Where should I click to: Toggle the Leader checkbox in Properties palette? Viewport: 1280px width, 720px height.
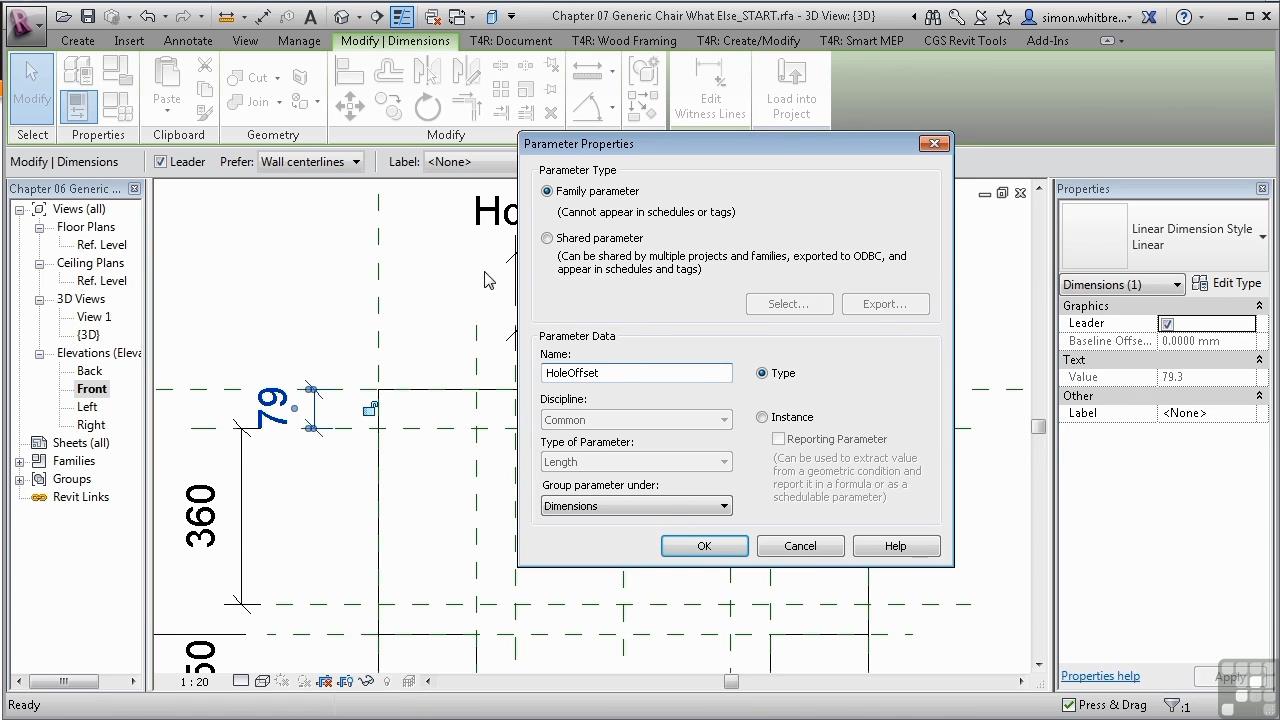1167,324
